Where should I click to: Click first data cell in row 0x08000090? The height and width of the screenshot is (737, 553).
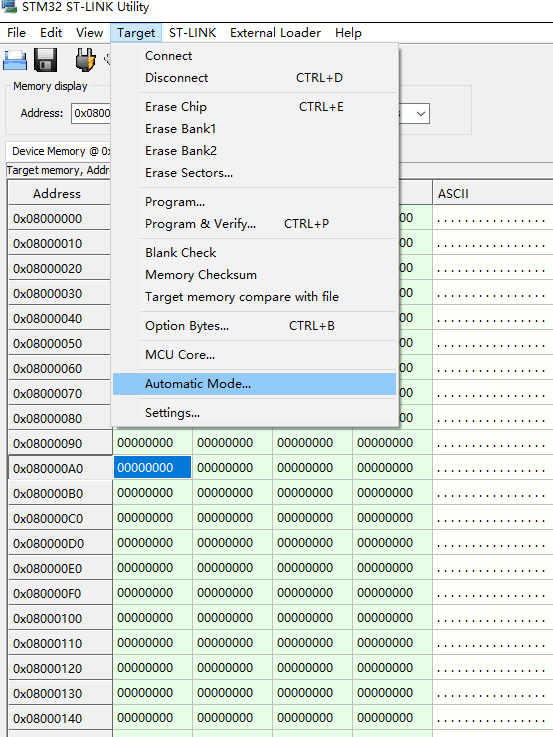pyautogui.click(x=152, y=443)
